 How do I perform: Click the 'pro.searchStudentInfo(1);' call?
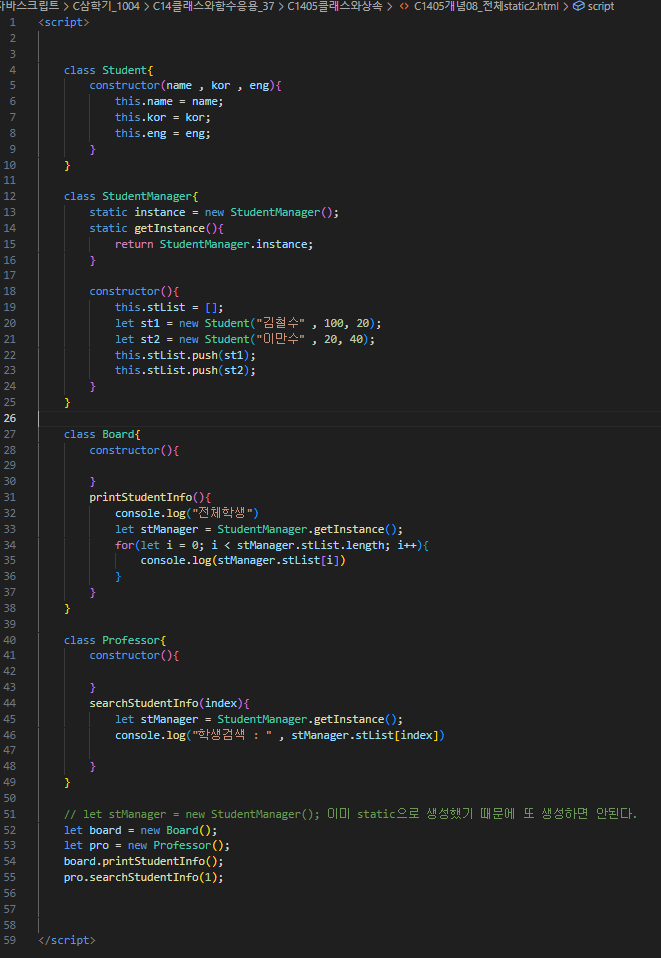tap(144, 877)
